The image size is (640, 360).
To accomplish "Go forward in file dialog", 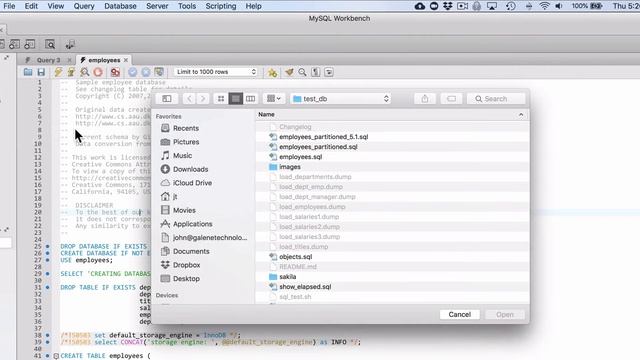I will pyautogui.click(x=202, y=99).
